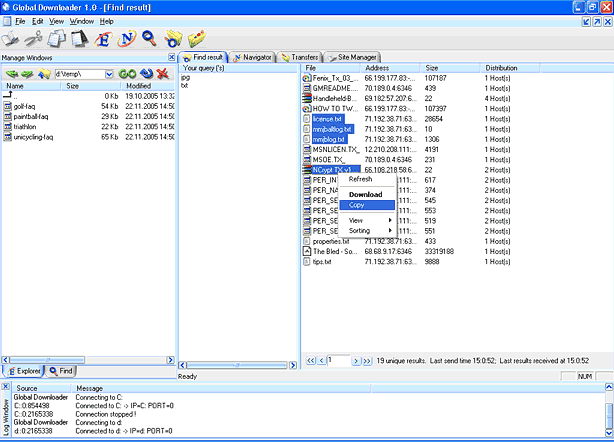
Task: Click the red X stop icon
Action: coord(162,73)
